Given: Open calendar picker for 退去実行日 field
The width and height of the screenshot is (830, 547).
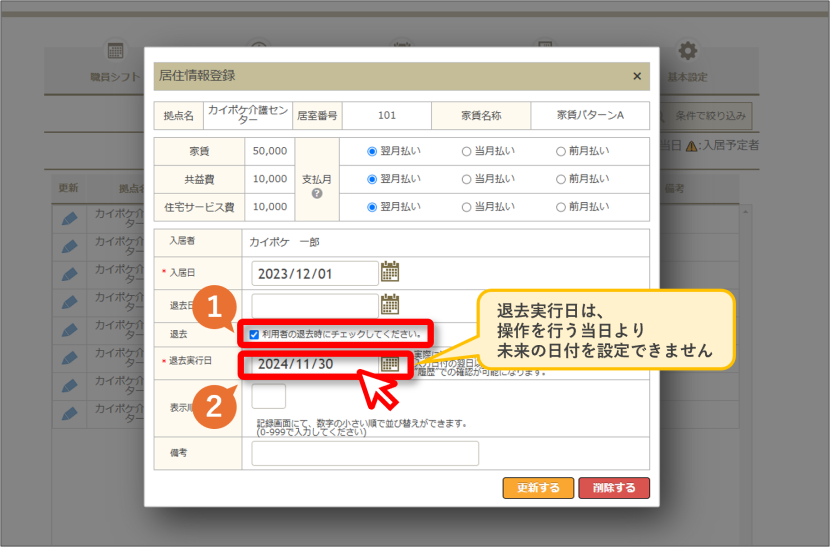Looking at the screenshot, I should click(x=390, y=364).
